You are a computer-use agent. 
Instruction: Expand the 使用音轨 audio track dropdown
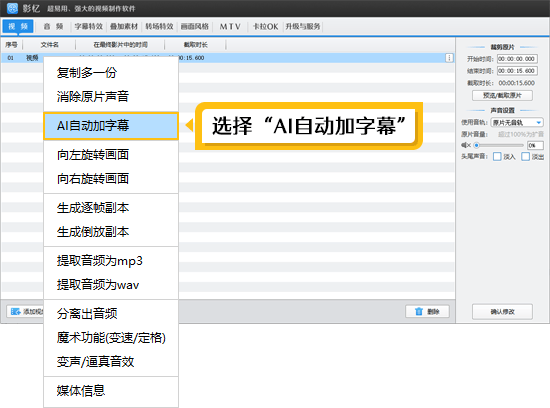(x=517, y=122)
